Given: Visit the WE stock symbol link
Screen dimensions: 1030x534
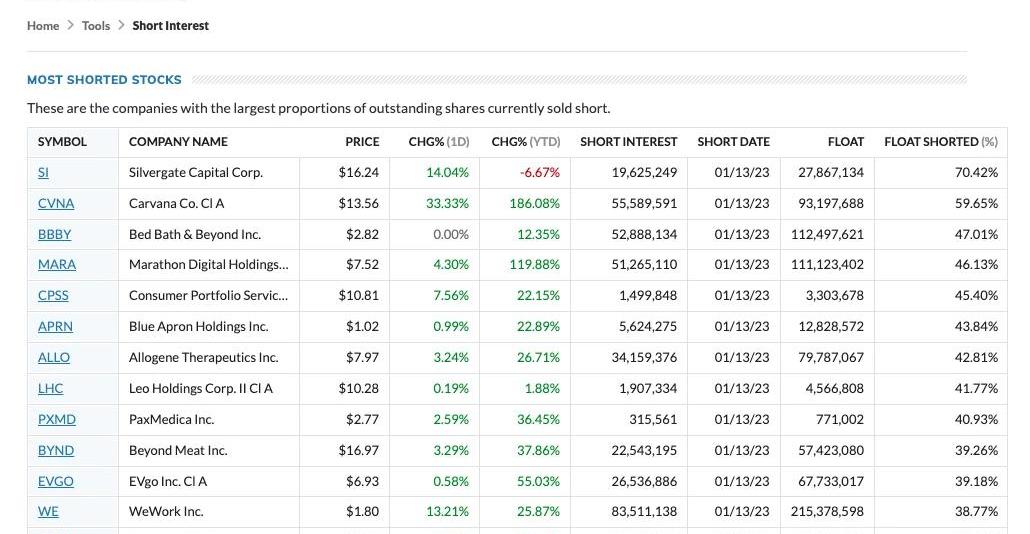Looking at the screenshot, I should tap(48, 512).
